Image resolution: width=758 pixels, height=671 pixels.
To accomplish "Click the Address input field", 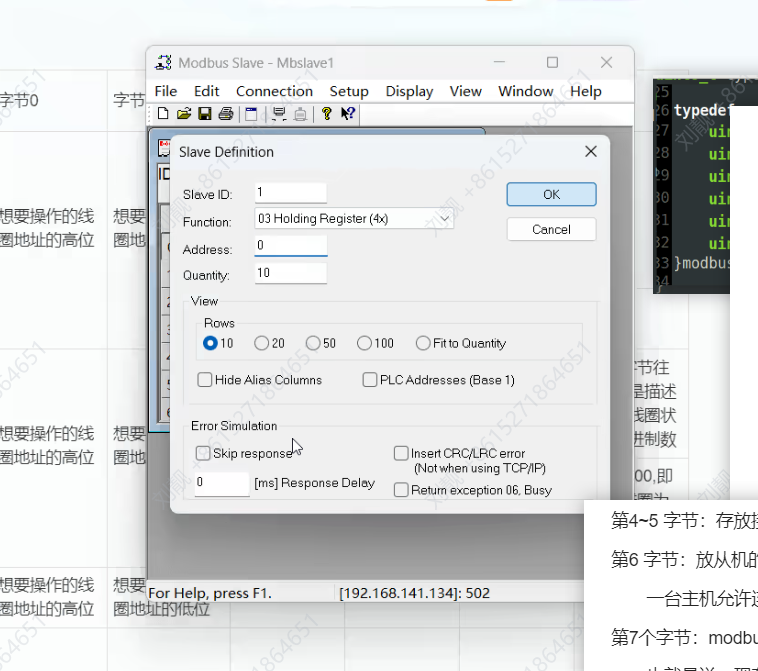I will tap(291, 246).
